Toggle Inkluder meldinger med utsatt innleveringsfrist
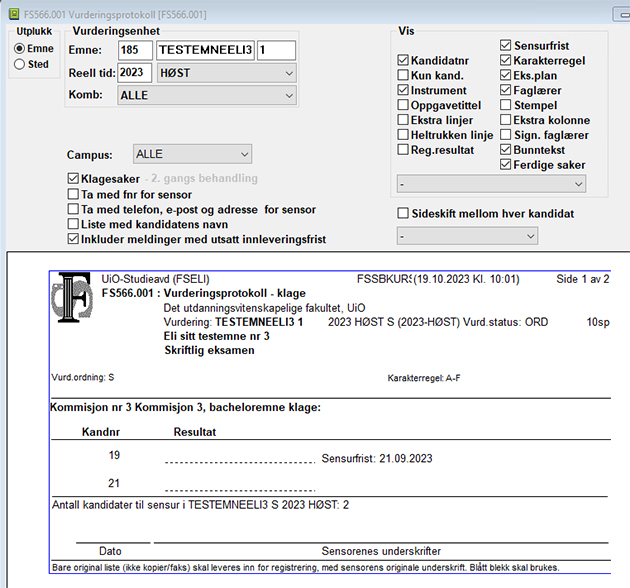This screenshot has height=588, width=630. pyautogui.click(x=73, y=239)
